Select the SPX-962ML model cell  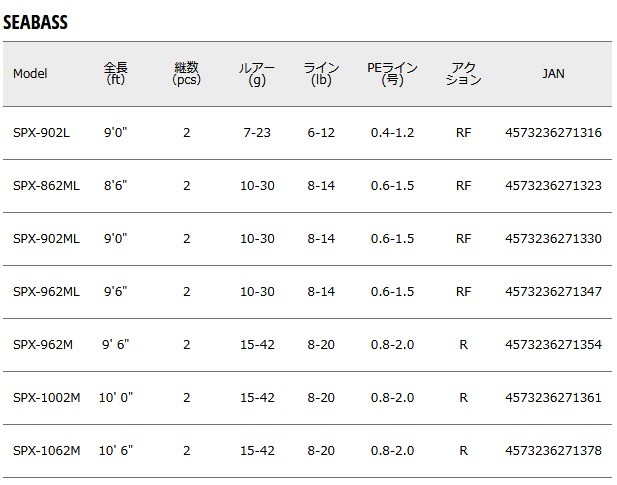pyautogui.click(x=45, y=292)
